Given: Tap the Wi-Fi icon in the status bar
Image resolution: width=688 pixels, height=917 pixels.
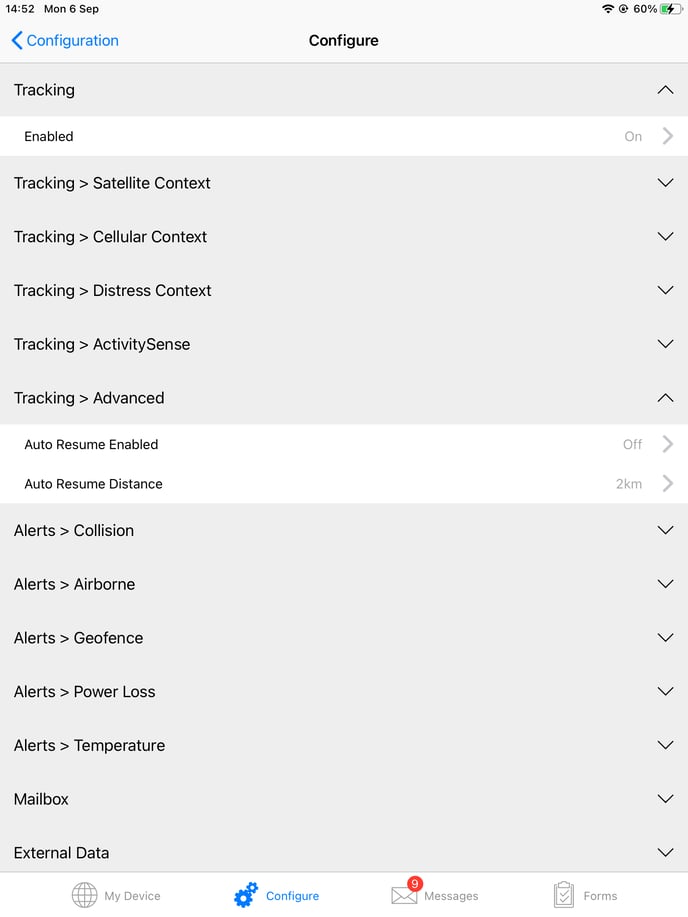Looking at the screenshot, I should tap(608, 9).
